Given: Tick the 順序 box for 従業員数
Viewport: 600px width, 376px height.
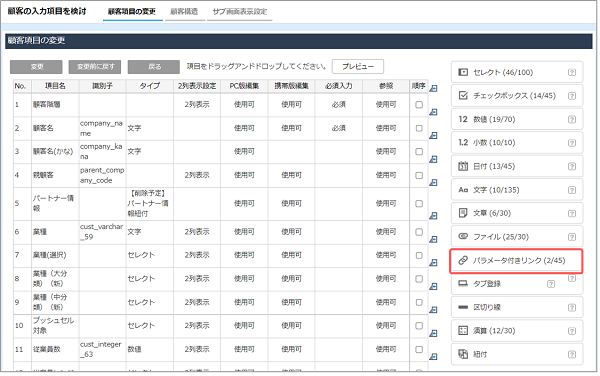Looking at the screenshot, I should pyautogui.click(x=419, y=349).
